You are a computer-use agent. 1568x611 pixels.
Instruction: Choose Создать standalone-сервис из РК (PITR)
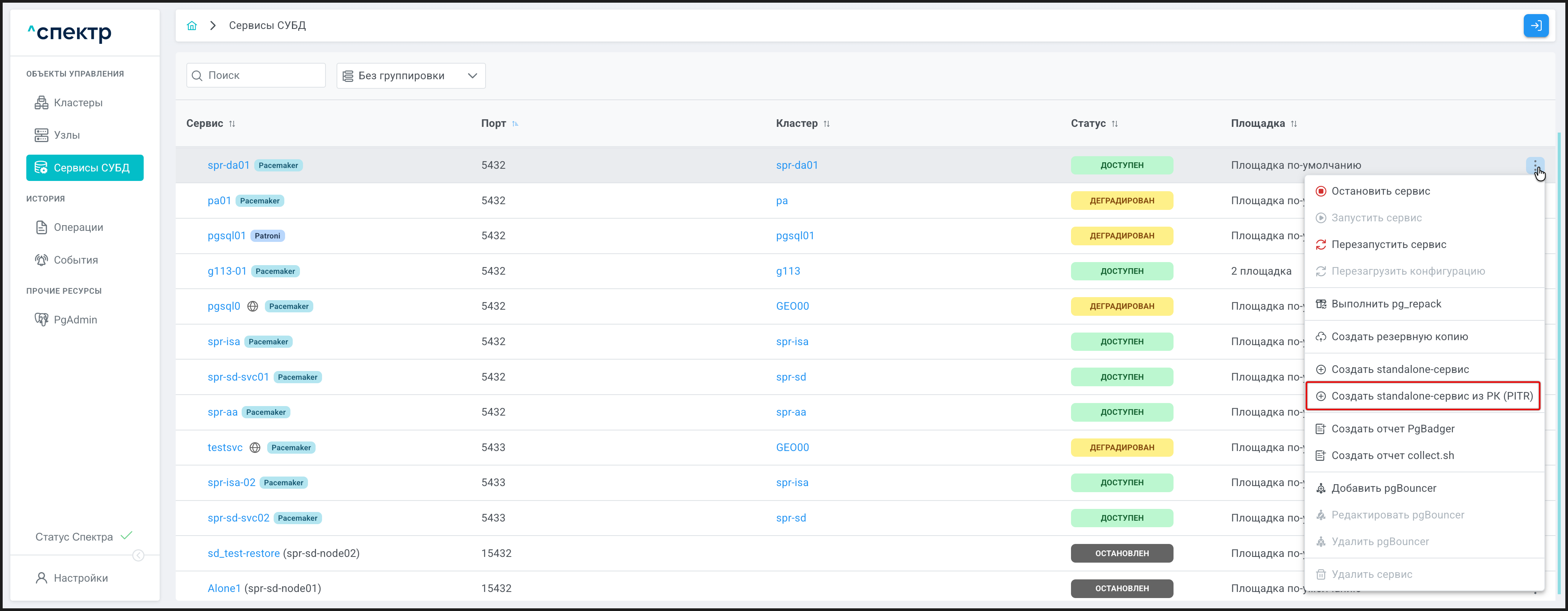(x=1431, y=396)
